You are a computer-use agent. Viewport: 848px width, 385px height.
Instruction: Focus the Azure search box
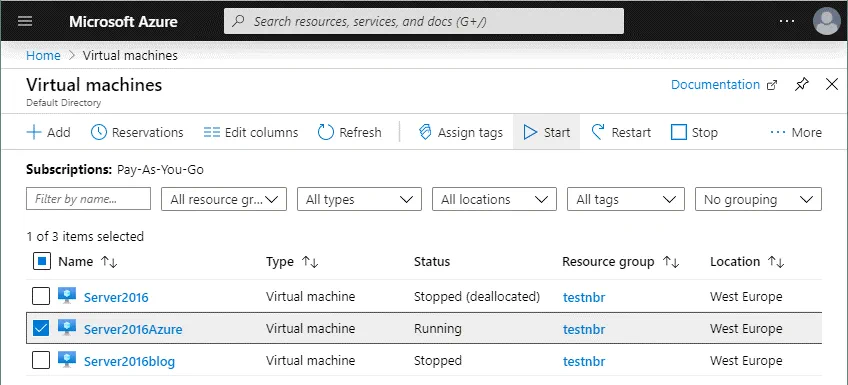pyautogui.click(x=423, y=21)
